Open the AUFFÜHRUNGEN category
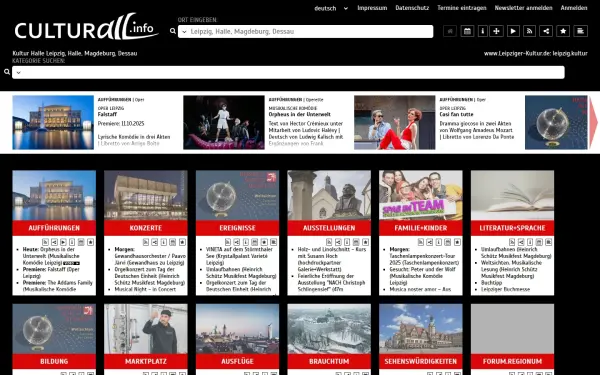 [x=54, y=228]
